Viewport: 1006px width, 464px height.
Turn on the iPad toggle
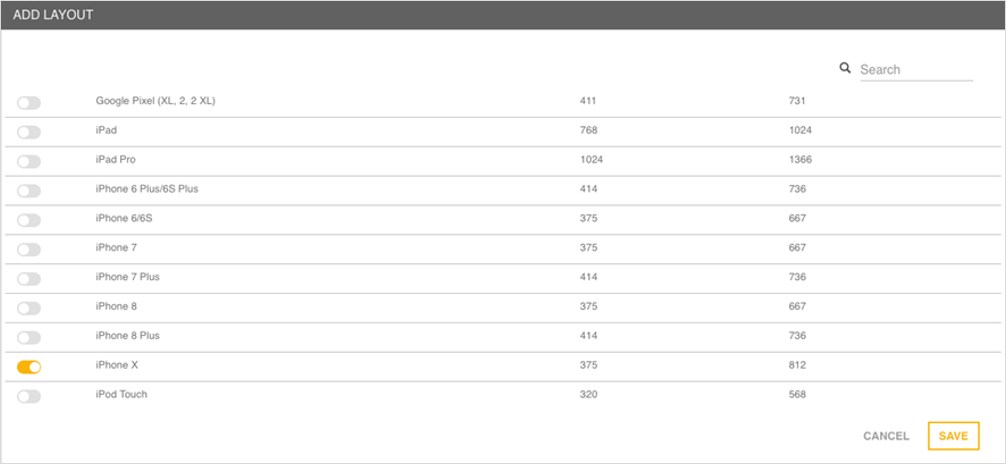pyautogui.click(x=29, y=132)
